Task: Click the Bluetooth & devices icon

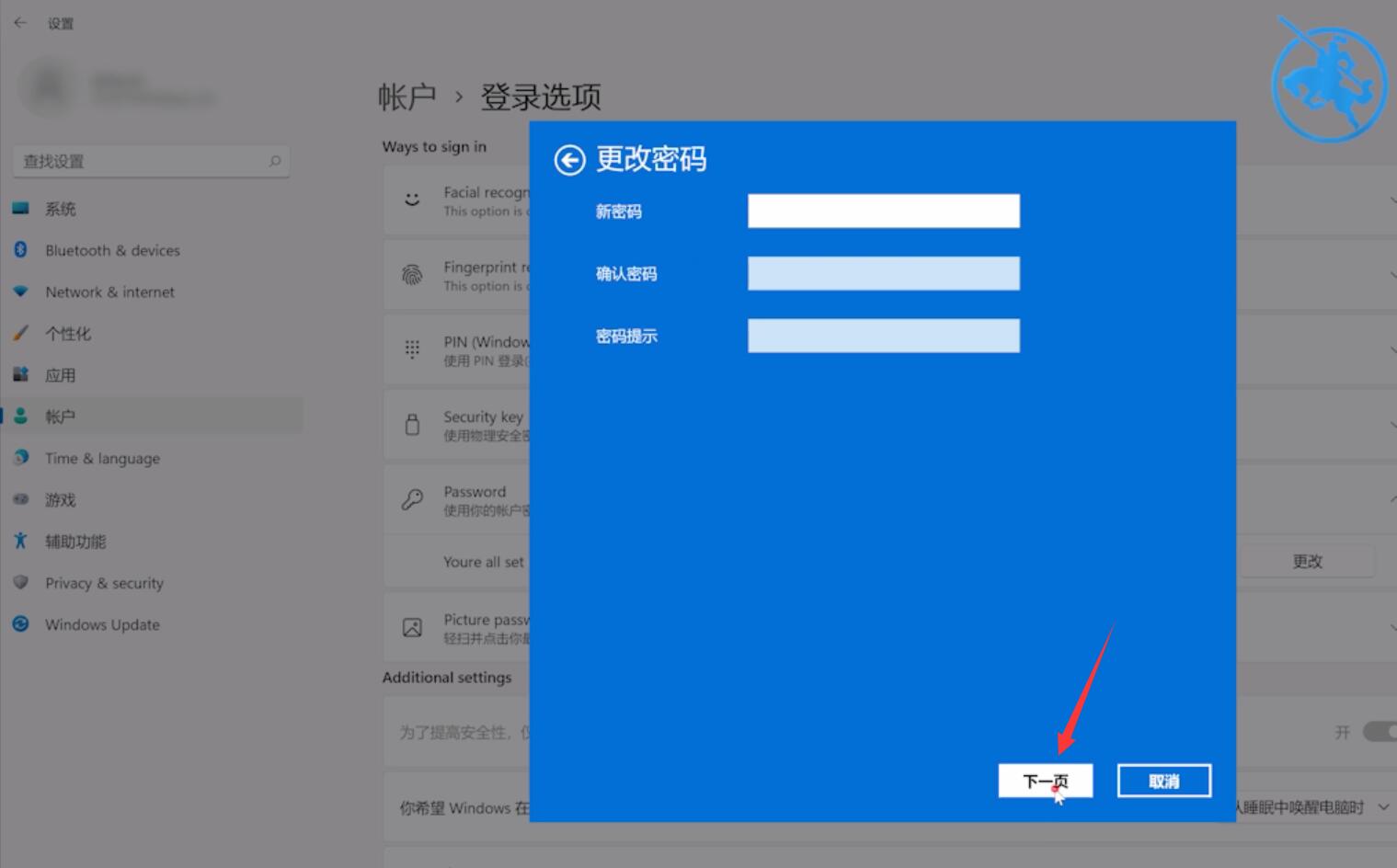Action: [x=20, y=250]
